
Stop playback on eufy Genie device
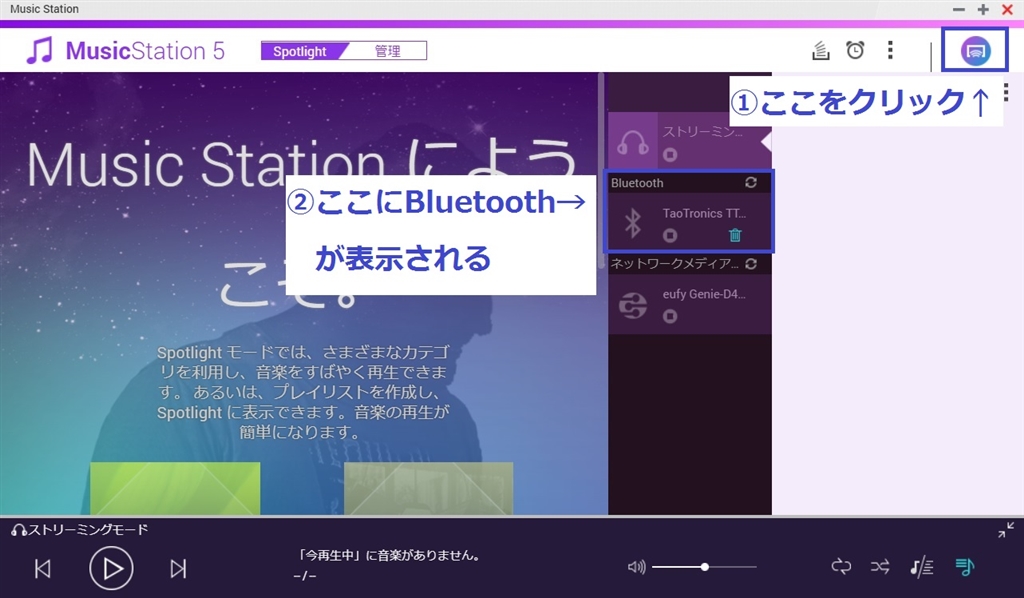click(670, 316)
